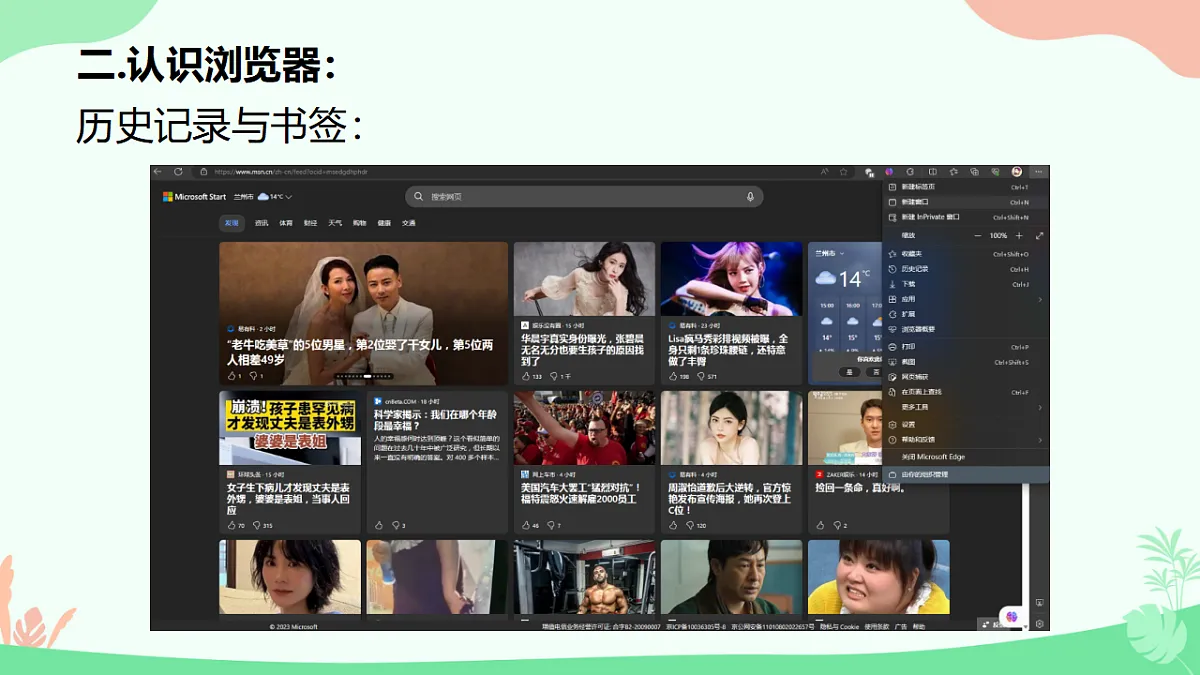
Task: Select the 交通 tab
Action: coord(409,223)
